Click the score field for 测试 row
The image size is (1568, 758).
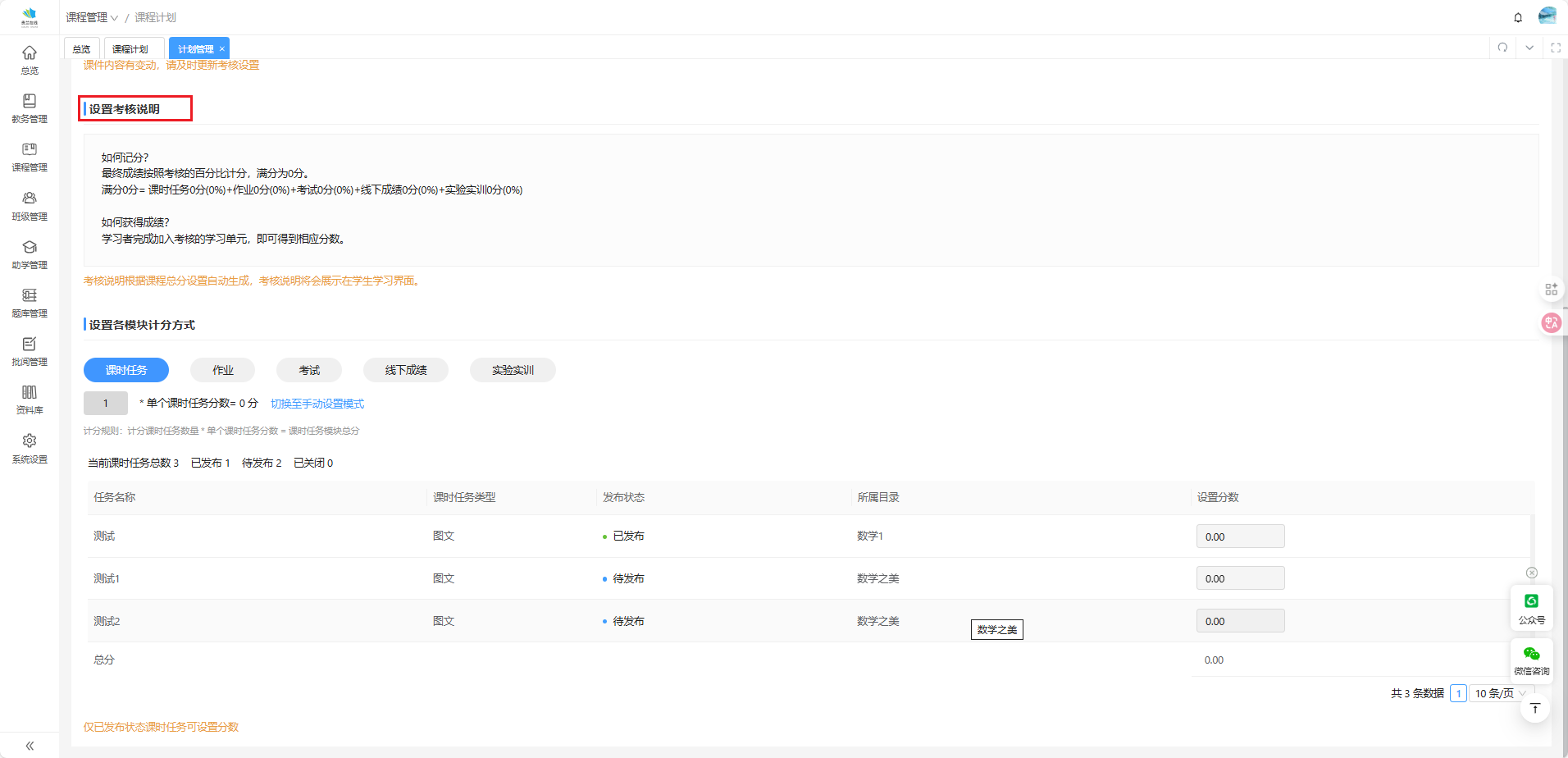tap(1240, 537)
